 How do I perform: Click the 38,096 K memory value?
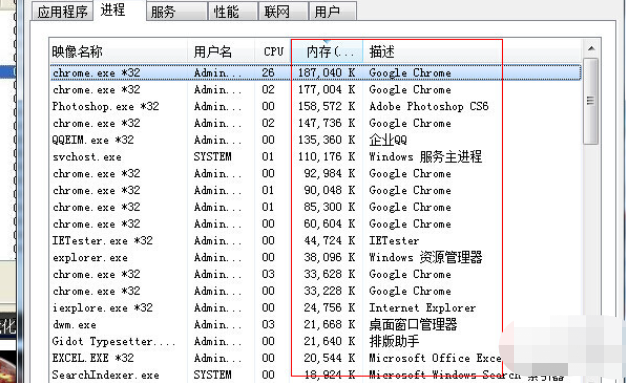(x=329, y=257)
